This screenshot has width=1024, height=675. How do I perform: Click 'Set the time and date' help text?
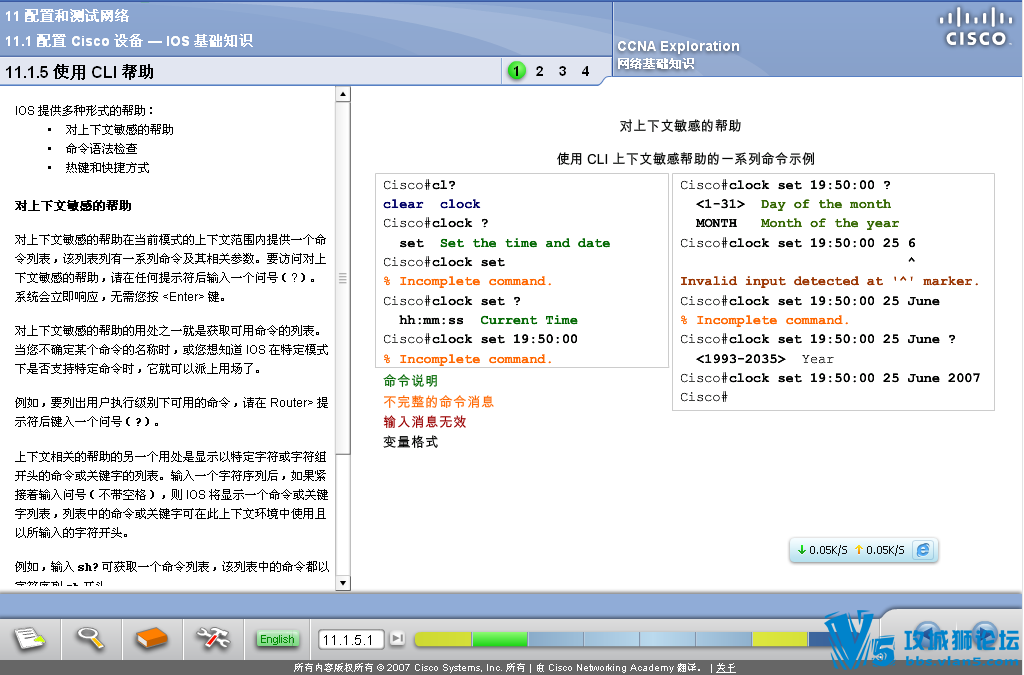[524, 243]
